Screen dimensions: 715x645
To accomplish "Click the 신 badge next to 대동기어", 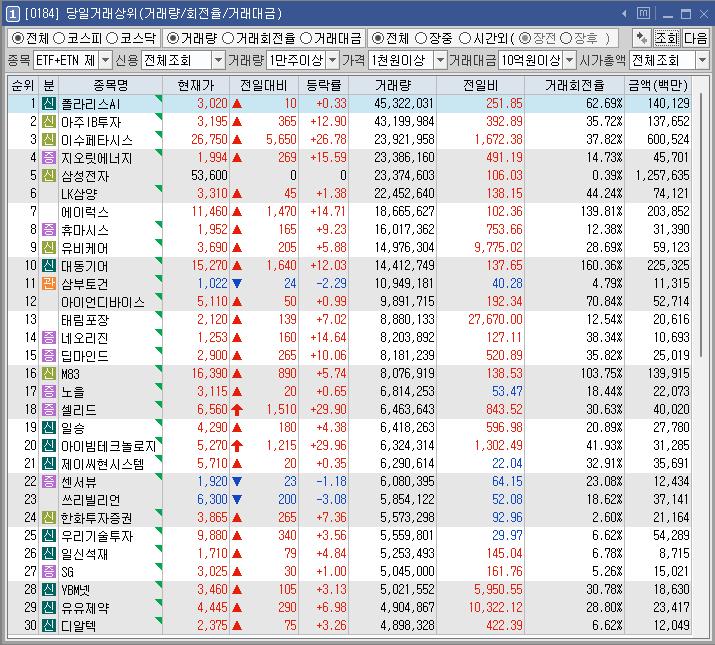I will (x=49, y=265).
